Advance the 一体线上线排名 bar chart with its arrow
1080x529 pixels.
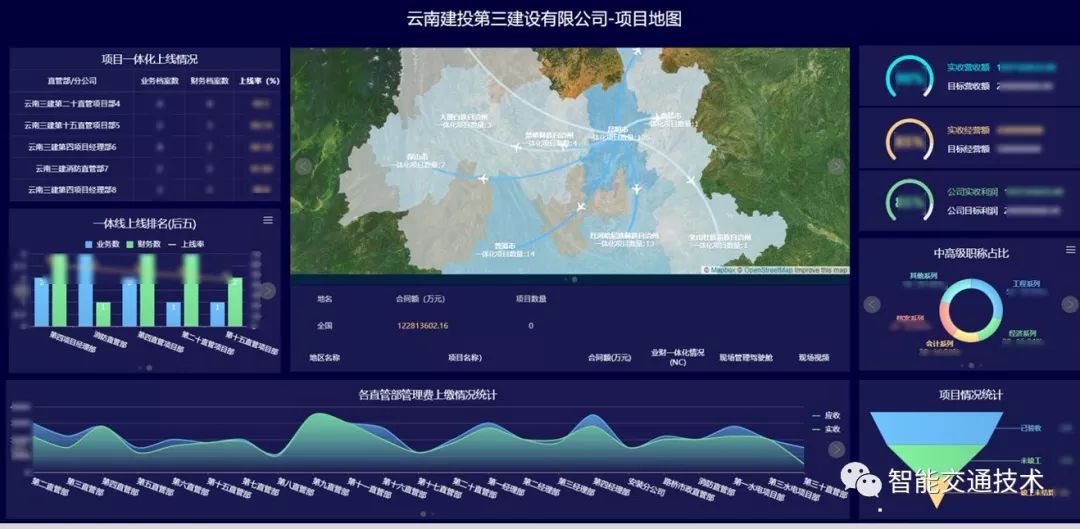click(268, 291)
